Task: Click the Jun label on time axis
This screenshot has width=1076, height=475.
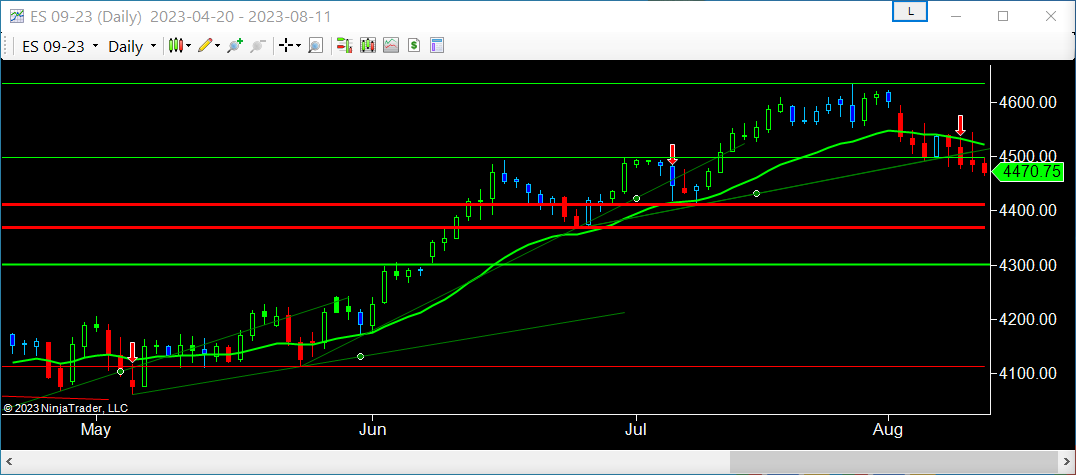Action: (373, 430)
